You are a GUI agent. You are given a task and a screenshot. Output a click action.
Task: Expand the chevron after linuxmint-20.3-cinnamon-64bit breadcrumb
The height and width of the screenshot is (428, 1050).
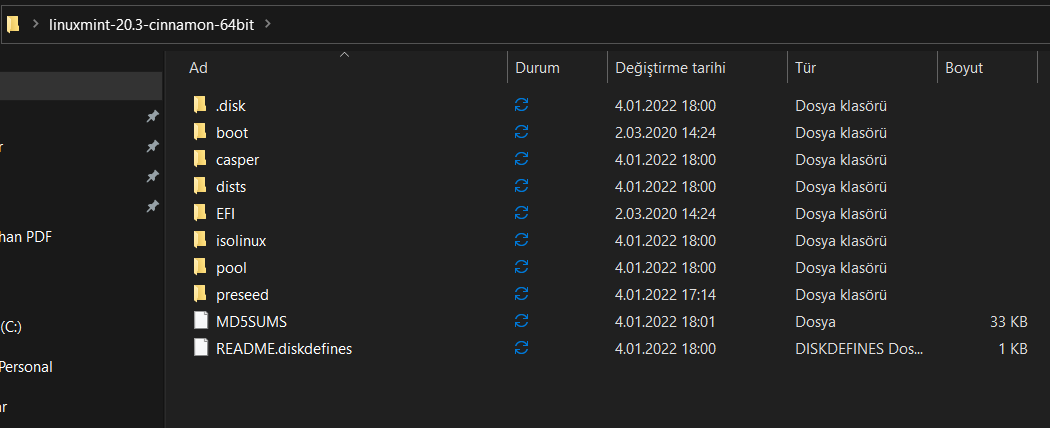[x=268, y=24]
